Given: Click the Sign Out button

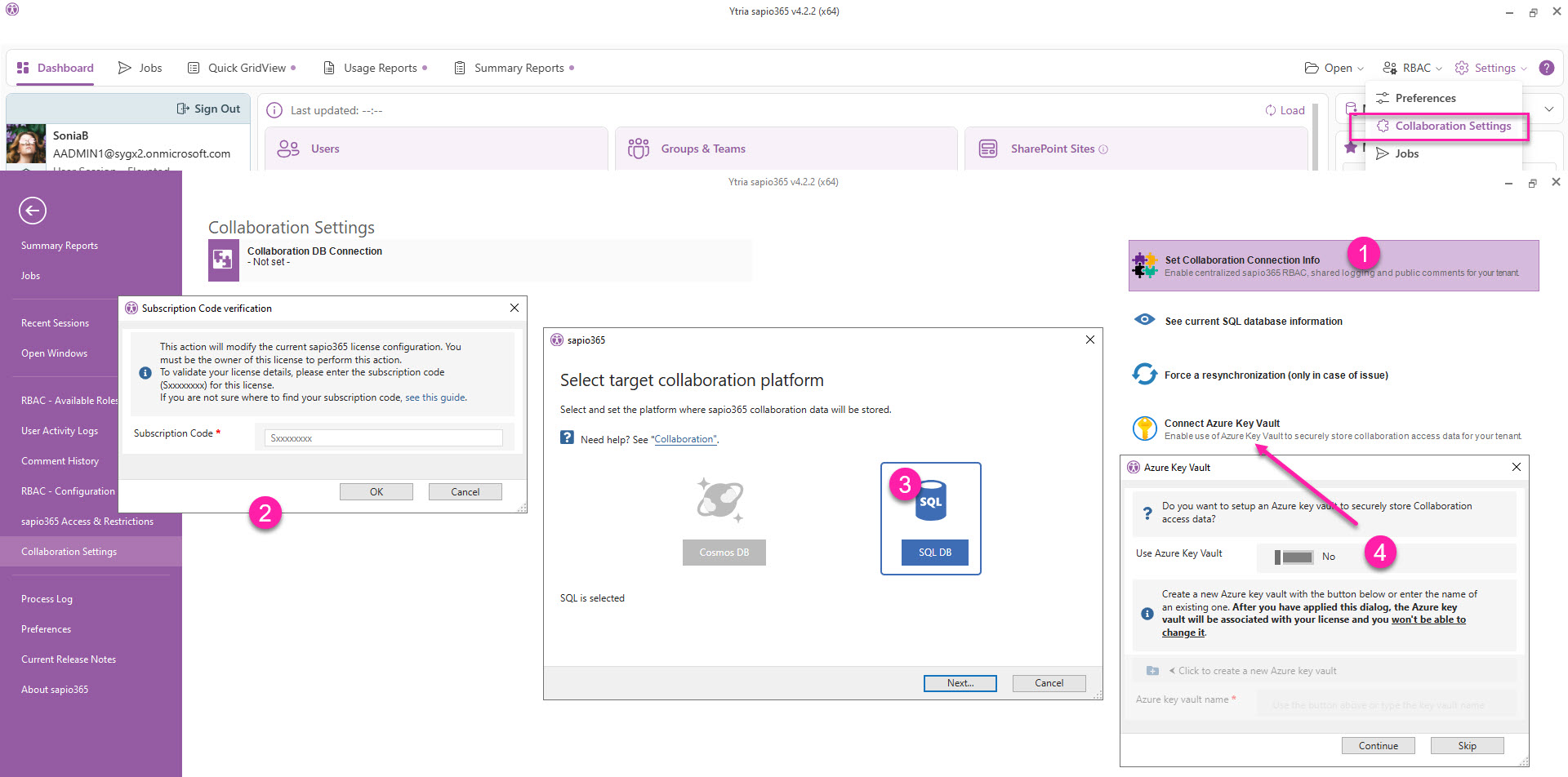Looking at the screenshot, I should 209,109.
